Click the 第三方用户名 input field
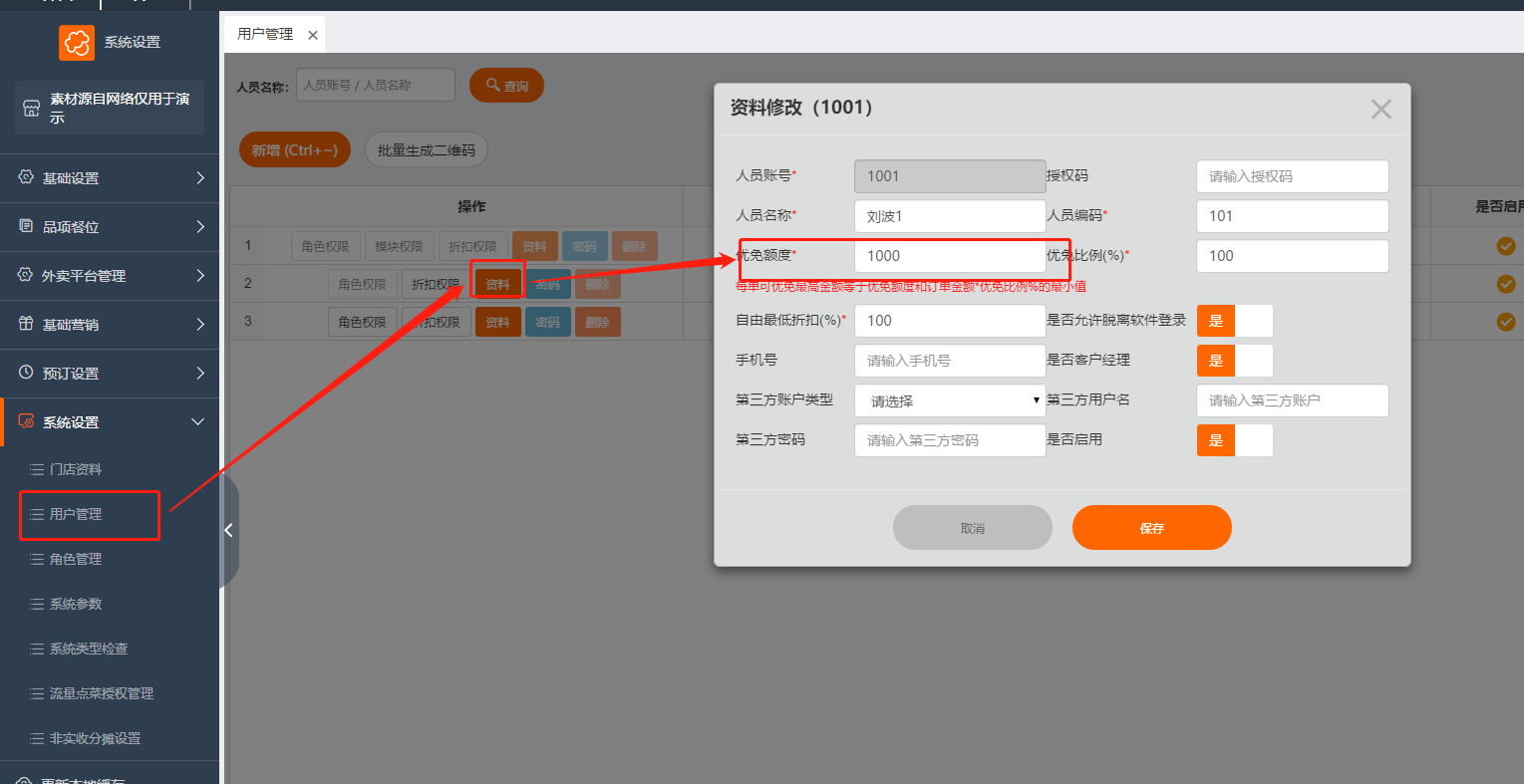 click(x=1292, y=400)
